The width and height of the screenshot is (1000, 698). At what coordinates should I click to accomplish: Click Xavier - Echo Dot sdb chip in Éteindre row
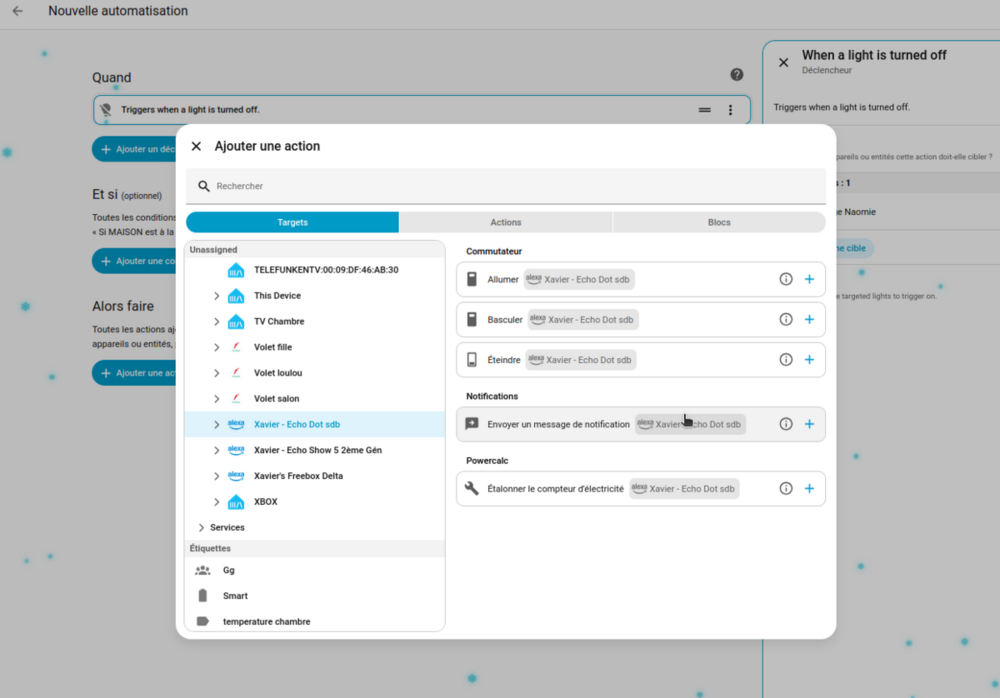pyautogui.click(x=581, y=360)
